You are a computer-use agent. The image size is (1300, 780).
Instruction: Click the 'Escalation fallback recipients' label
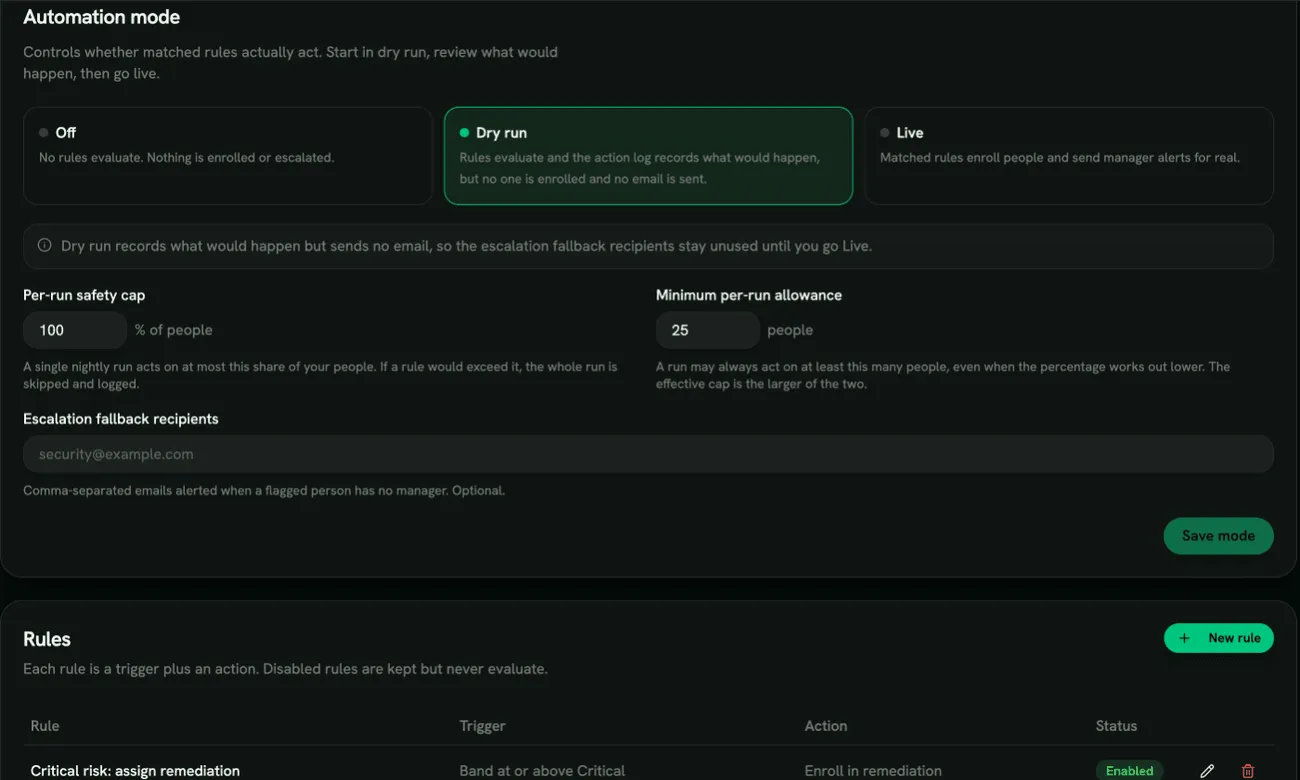(121, 419)
